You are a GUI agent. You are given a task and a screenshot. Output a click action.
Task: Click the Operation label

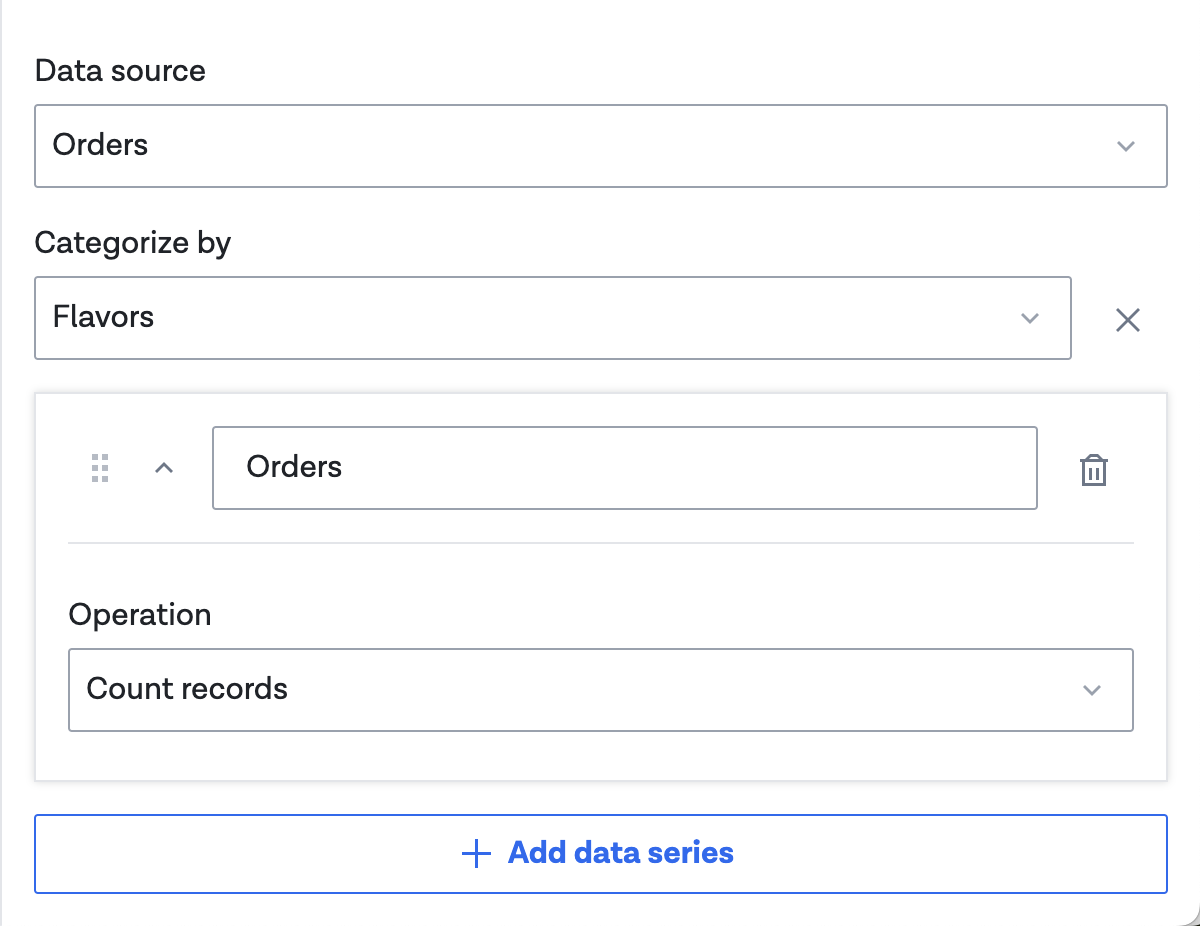click(x=139, y=614)
